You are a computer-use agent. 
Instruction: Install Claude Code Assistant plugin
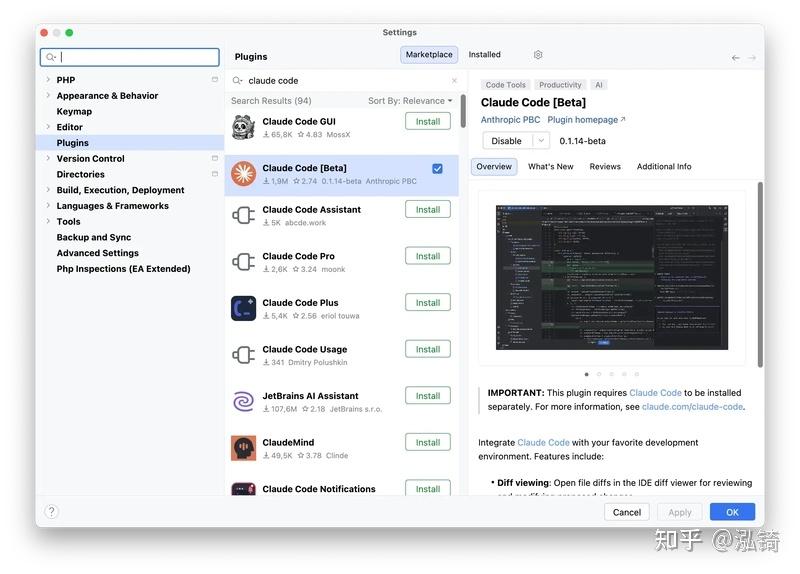pyautogui.click(x=428, y=210)
